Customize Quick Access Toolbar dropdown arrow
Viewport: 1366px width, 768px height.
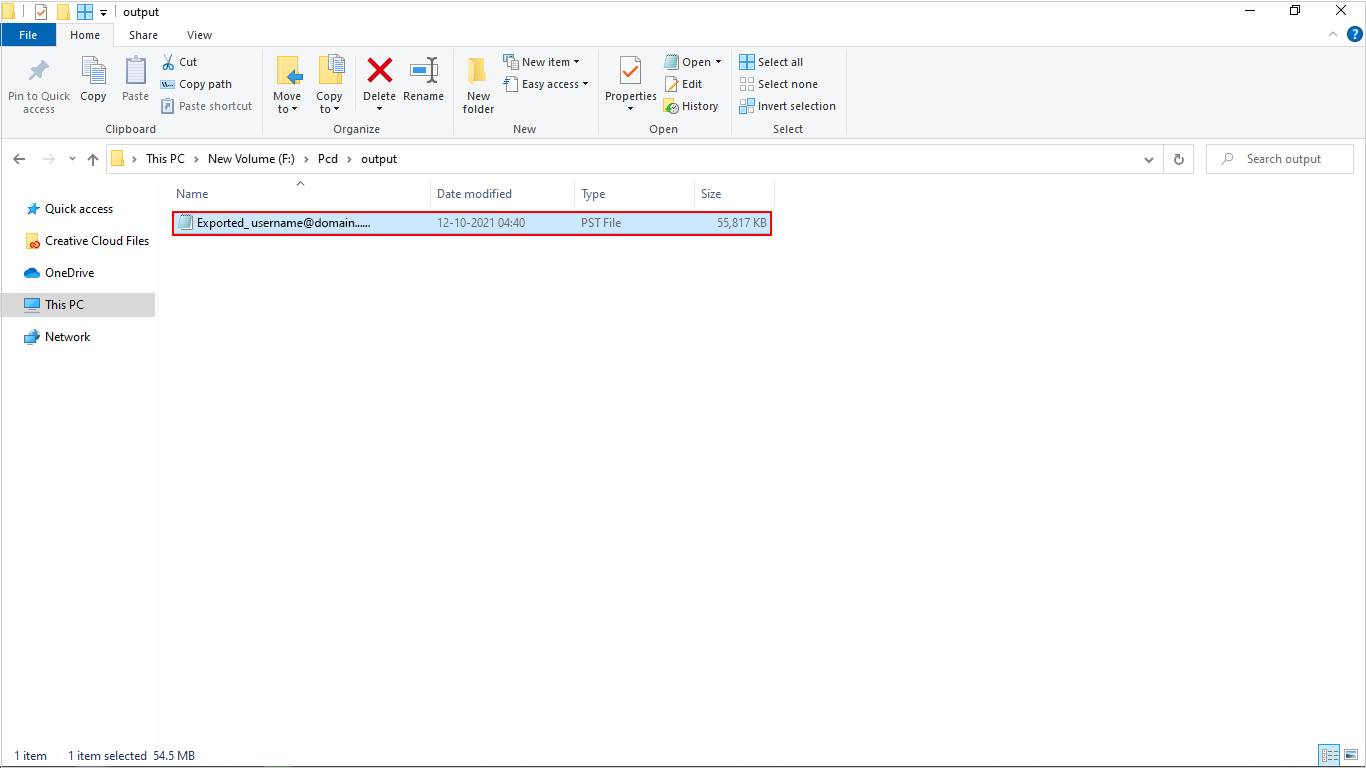103,13
